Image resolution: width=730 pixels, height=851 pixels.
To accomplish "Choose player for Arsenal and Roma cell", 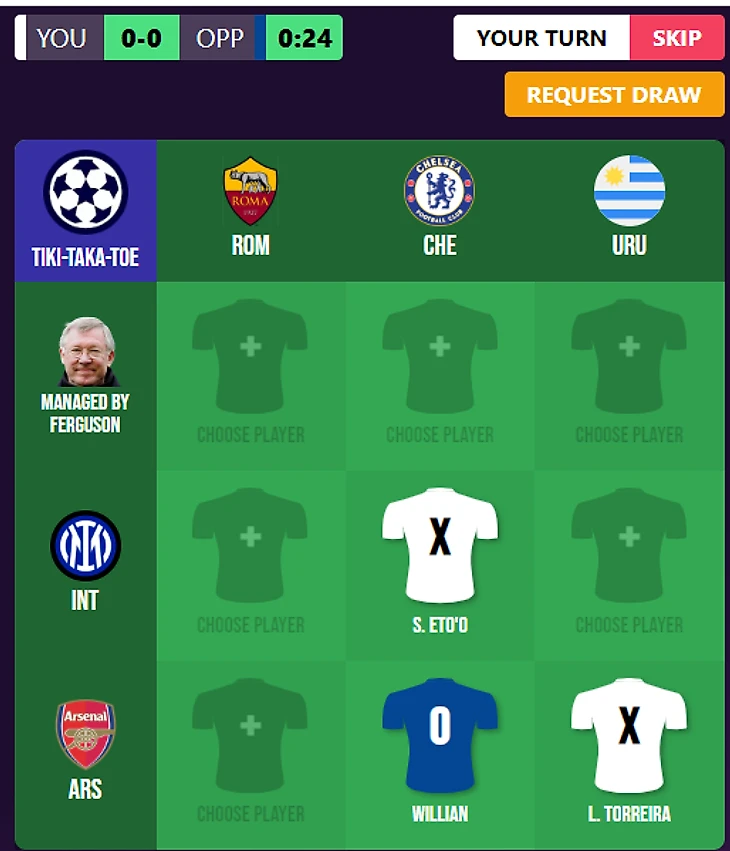I will pyautogui.click(x=250, y=755).
